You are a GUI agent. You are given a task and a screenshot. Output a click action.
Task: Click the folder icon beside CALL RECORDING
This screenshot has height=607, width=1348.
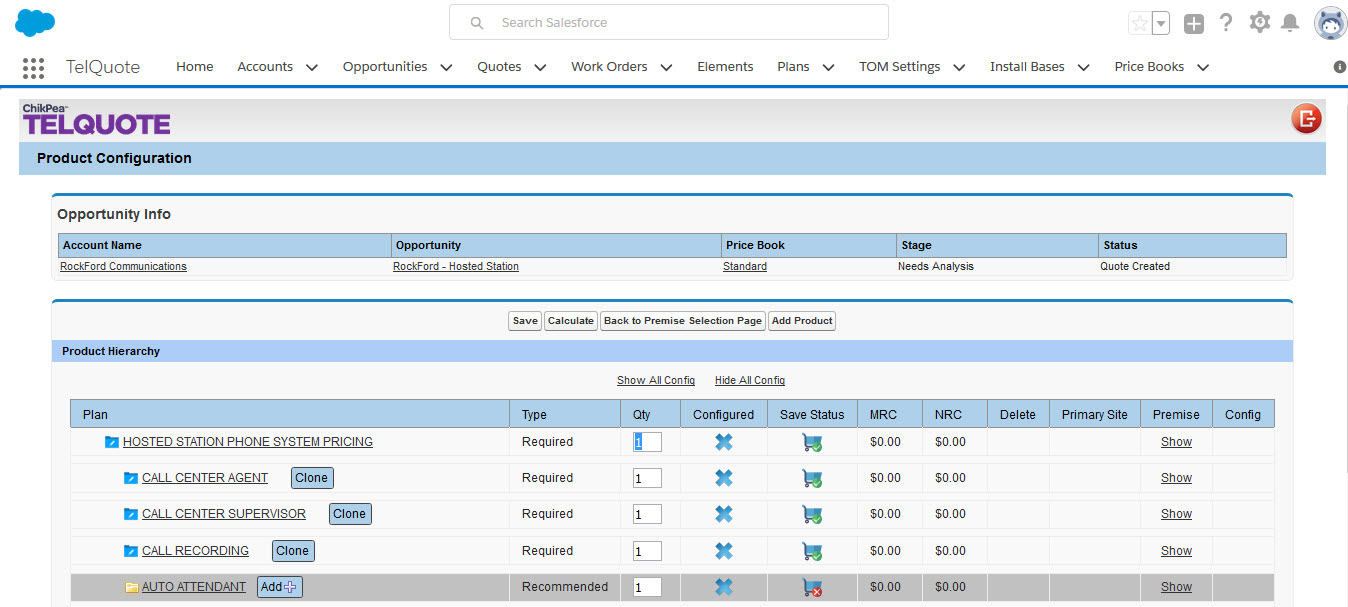tap(130, 550)
